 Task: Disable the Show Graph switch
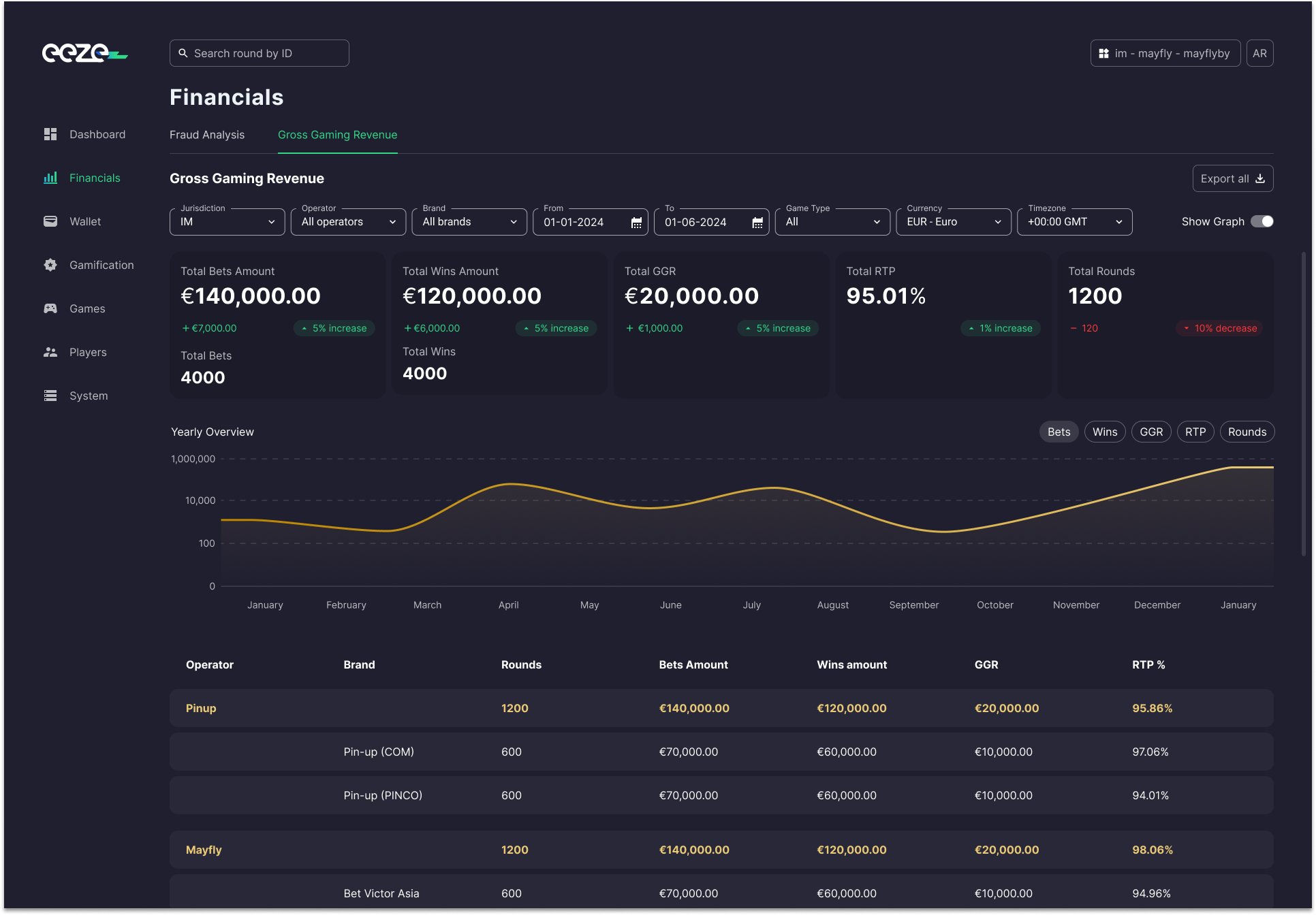tap(1262, 221)
